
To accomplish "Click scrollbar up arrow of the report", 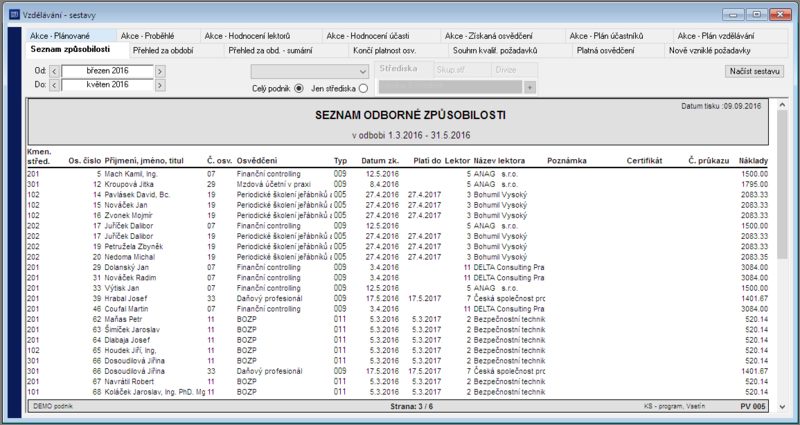I will coord(783,105).
